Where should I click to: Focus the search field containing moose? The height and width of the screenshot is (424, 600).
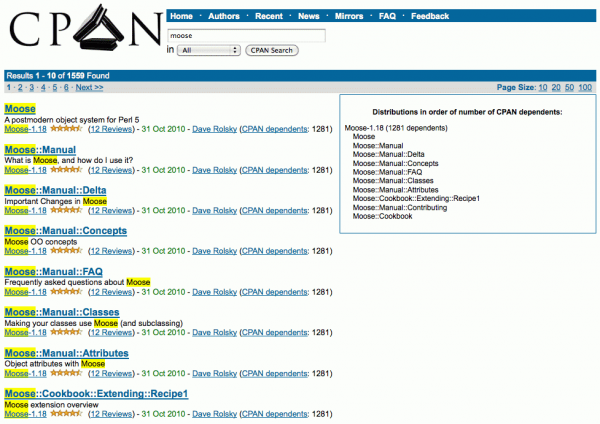(246, 36)
